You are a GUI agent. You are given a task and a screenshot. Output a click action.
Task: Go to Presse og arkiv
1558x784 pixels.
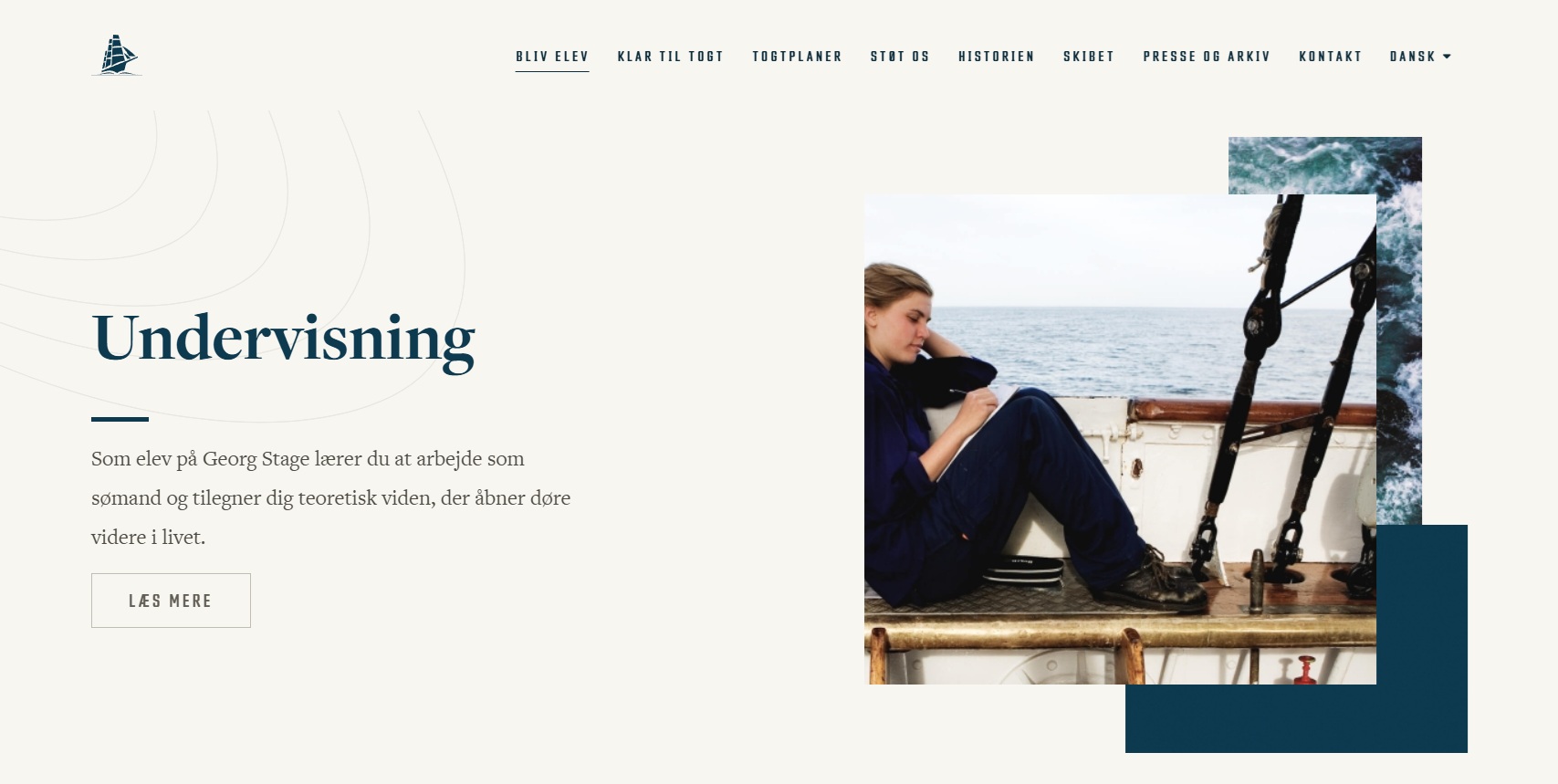(1207, 57)
